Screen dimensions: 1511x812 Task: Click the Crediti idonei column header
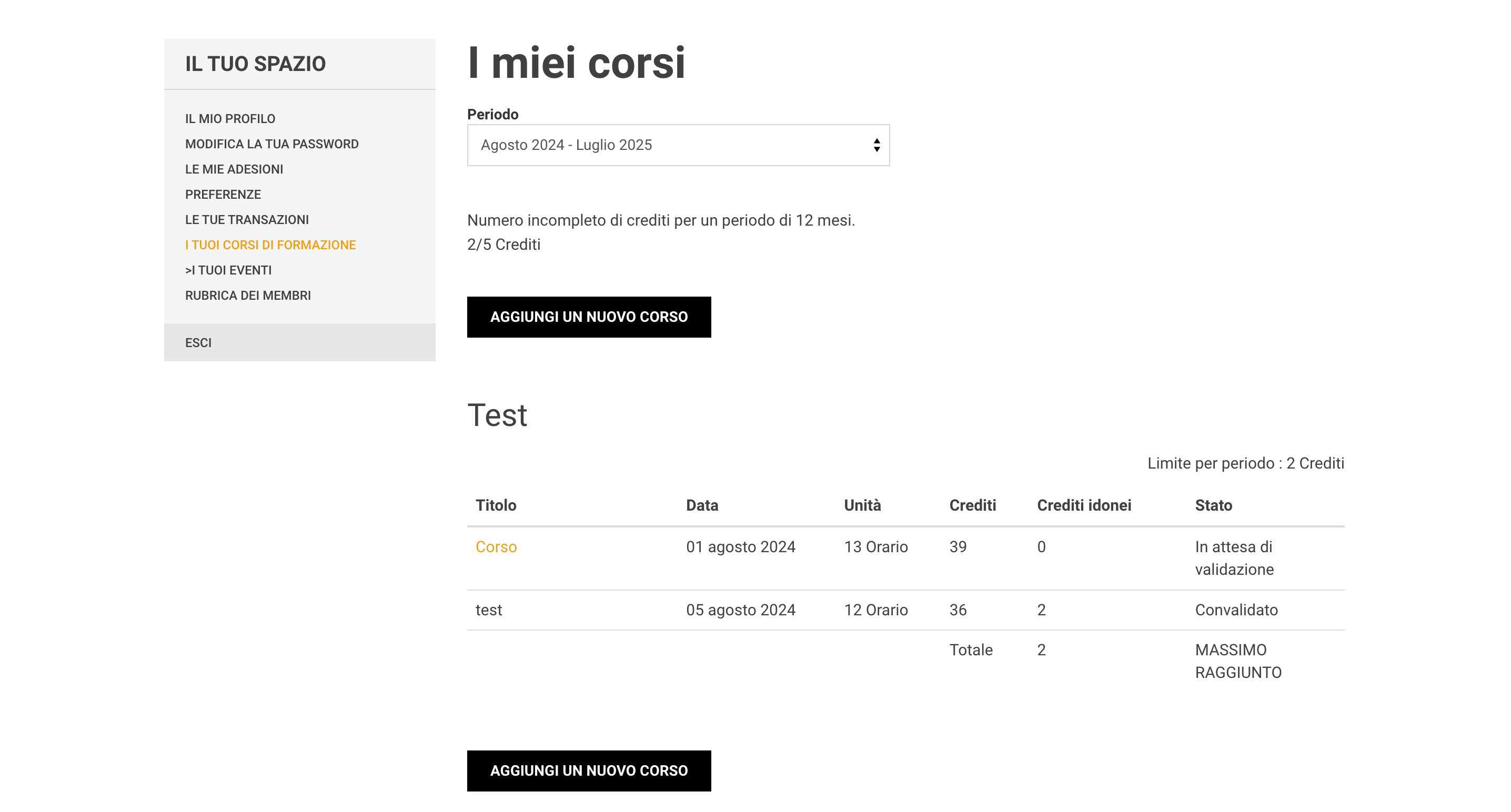(x=1083, y=505)
